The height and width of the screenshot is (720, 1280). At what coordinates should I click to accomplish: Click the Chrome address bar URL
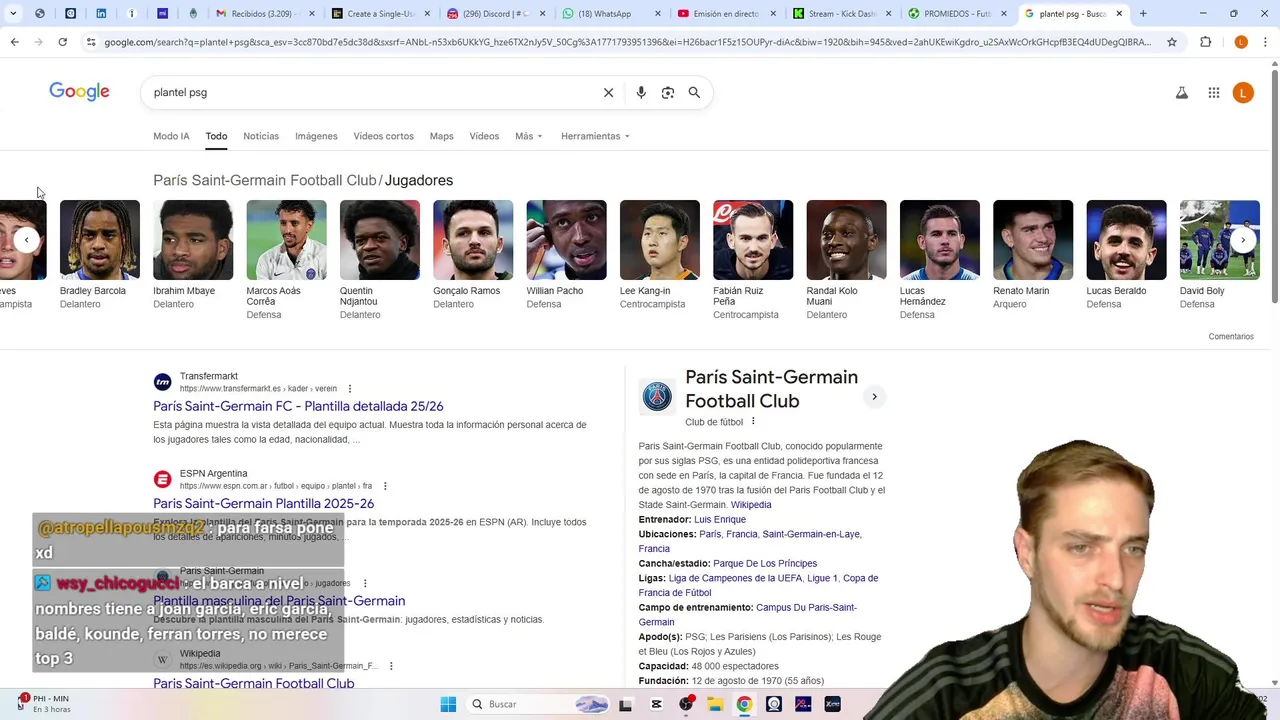[x=627, y=42]
